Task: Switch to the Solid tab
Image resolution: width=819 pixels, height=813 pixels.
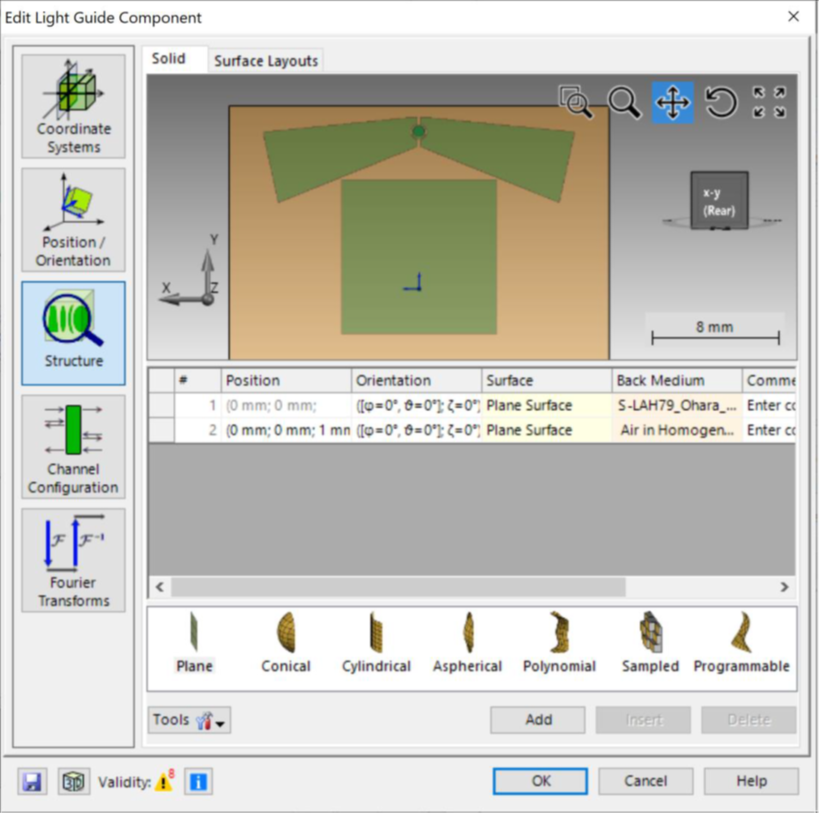Action: (169, 58)
